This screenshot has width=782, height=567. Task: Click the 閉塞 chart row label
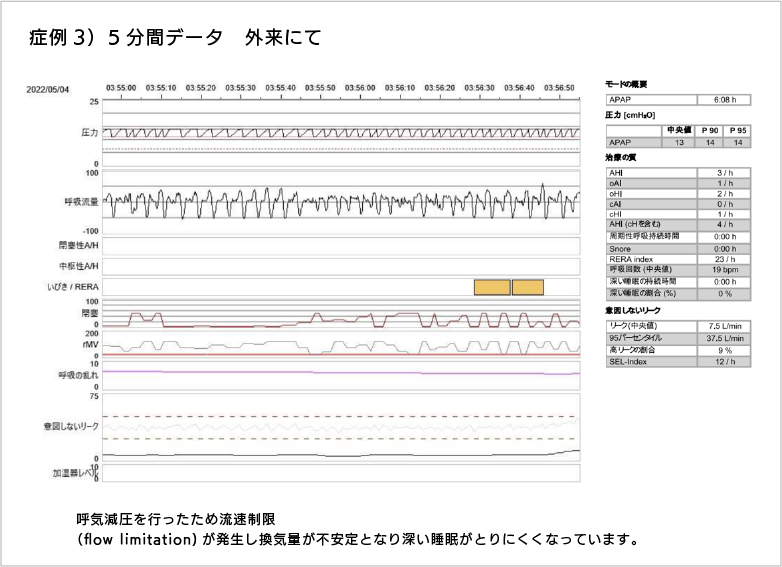click(x=90, y=313)
